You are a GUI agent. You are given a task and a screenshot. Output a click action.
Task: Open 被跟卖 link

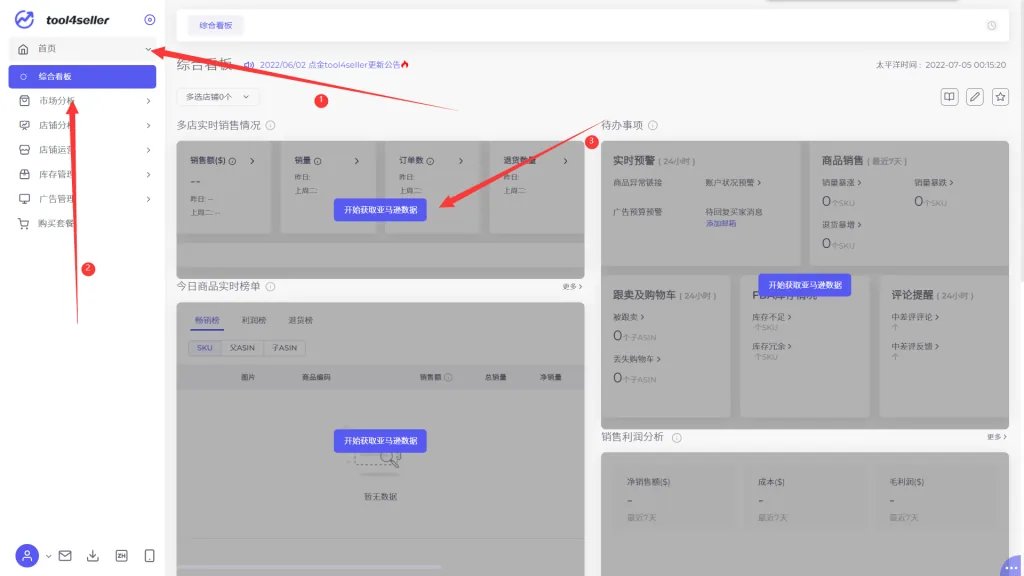click(x=629, y=317)
